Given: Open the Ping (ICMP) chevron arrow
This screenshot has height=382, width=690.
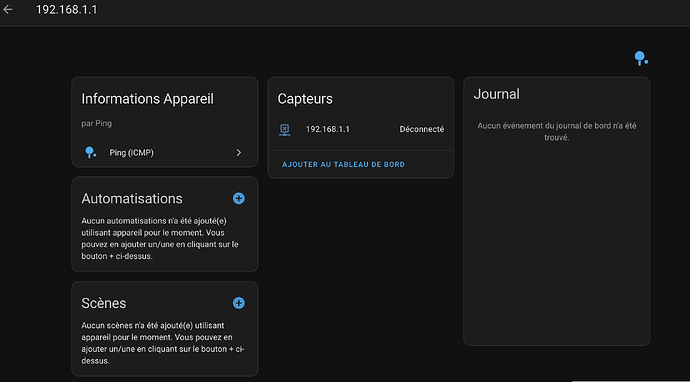Looking at the screenshot, I should pyautogui.click(x=239, y=153).
